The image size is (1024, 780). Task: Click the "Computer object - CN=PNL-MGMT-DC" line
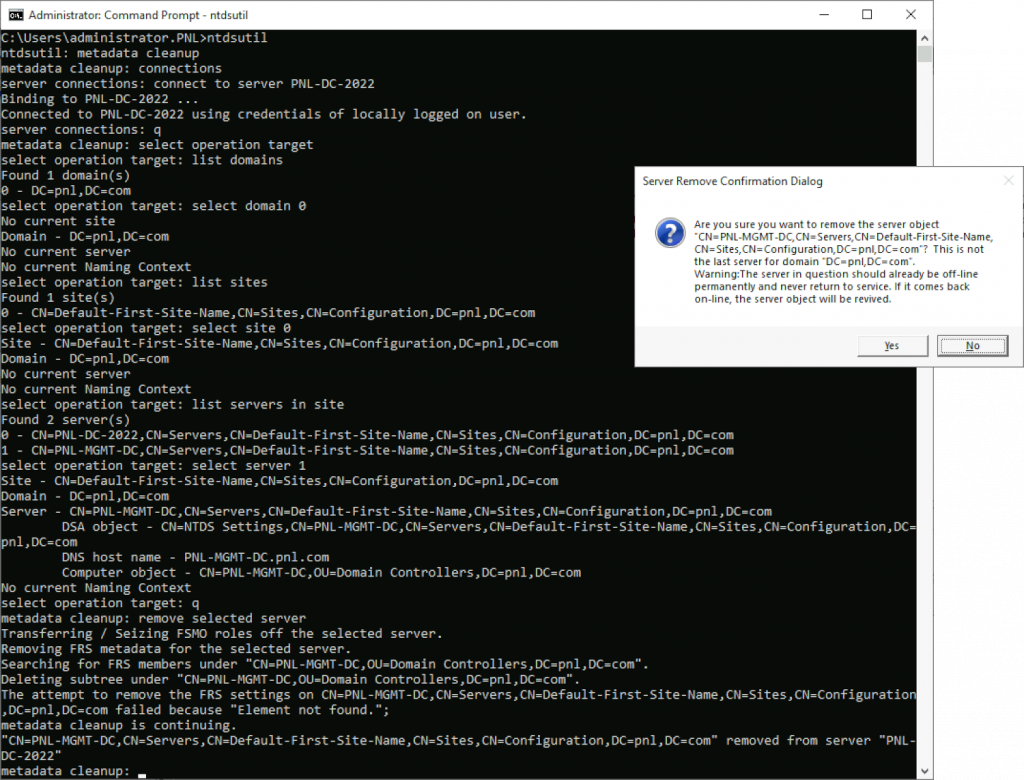[x=321, y=573]
